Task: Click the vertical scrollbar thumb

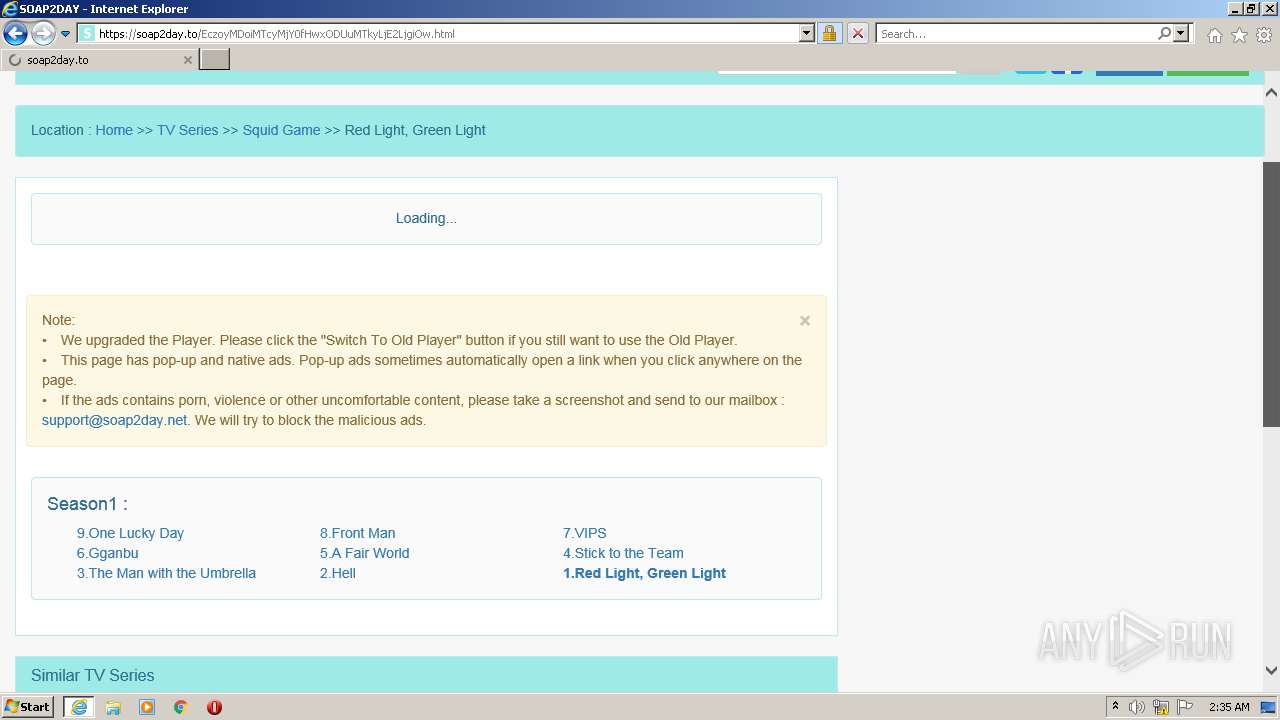Action: (1271, 294)
